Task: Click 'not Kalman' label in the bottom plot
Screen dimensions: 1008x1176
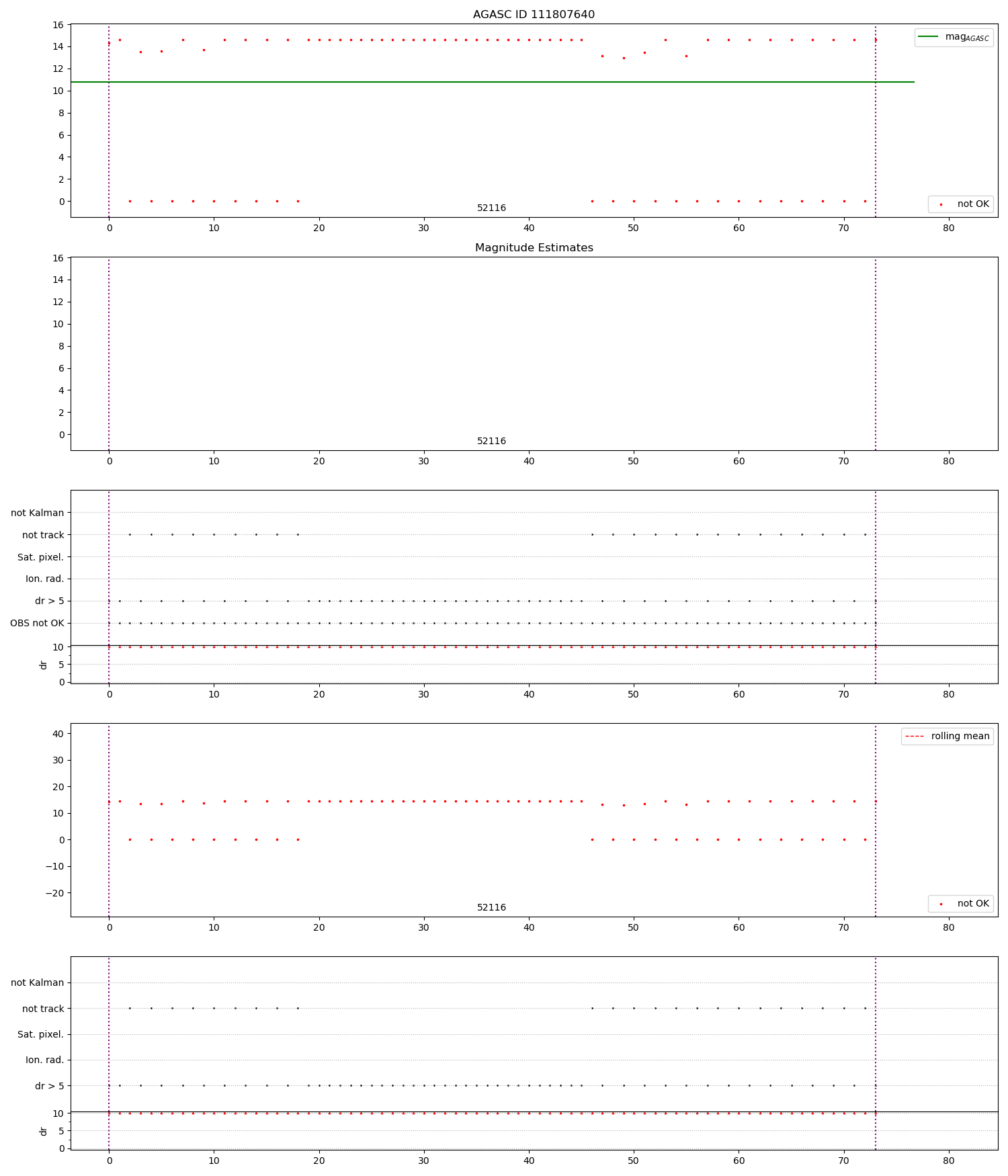Action: [38, 982]
